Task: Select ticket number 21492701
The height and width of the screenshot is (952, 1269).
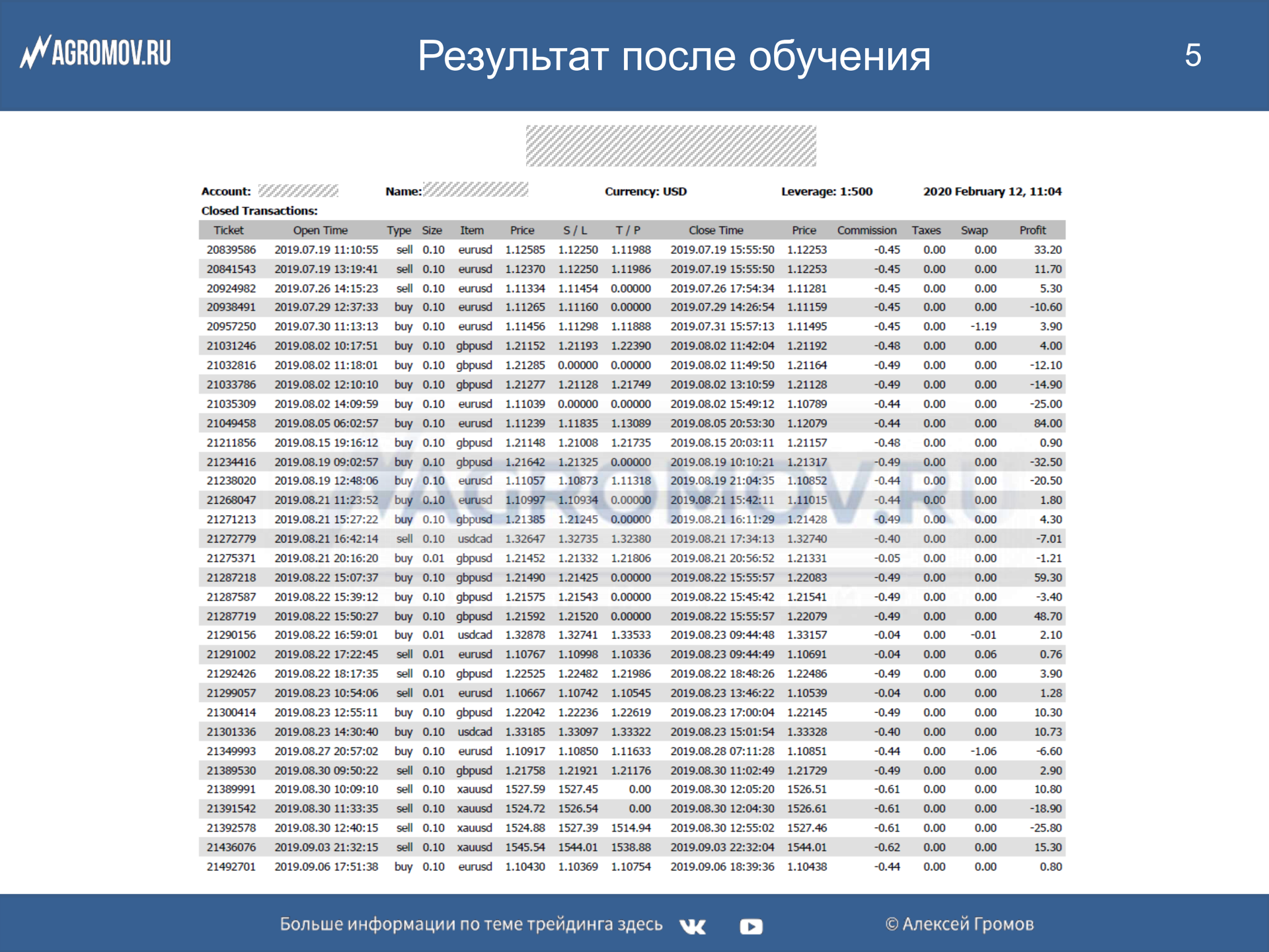Action: click(231, 867)
